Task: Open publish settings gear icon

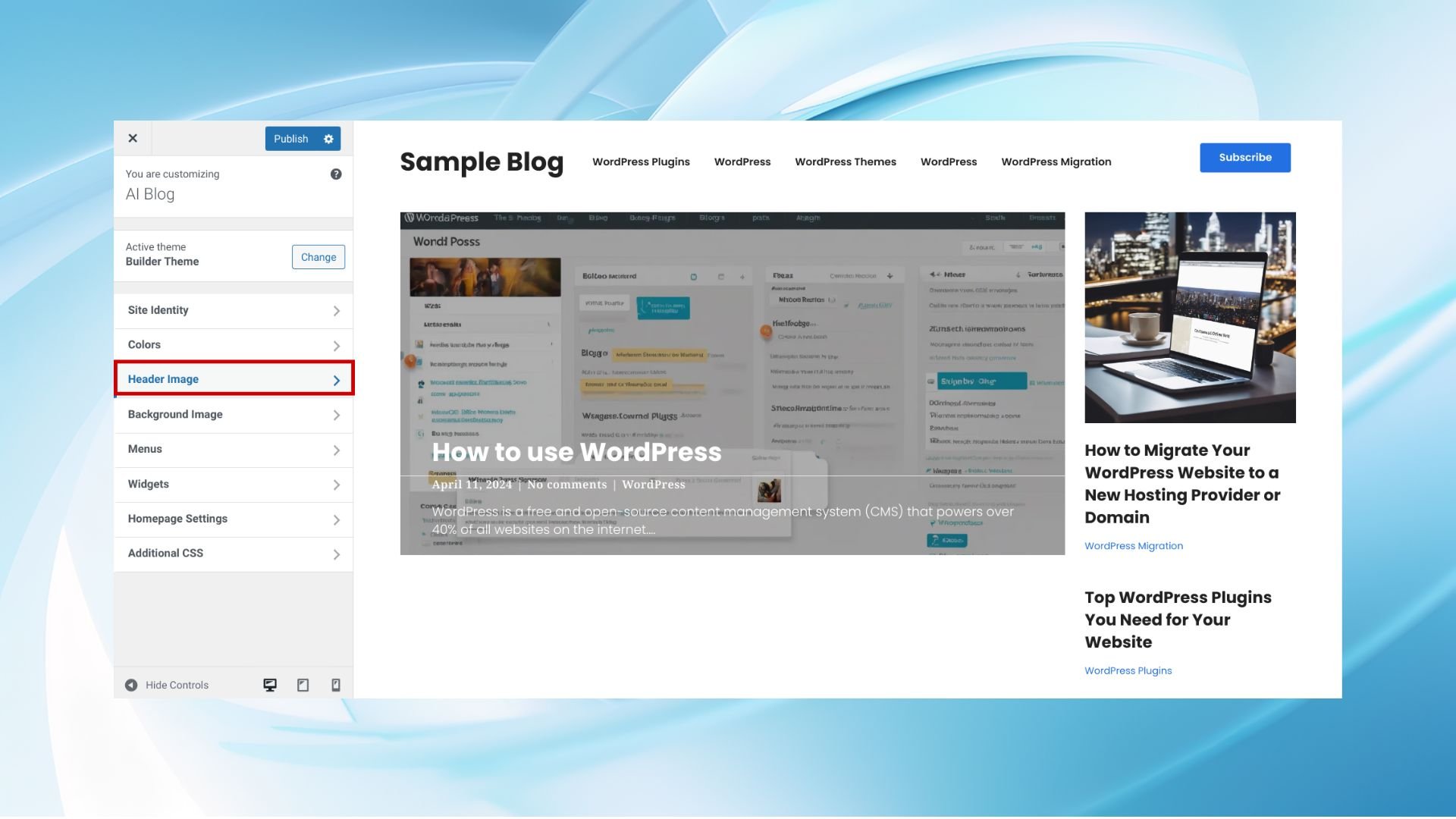Action: click(x=328, y=139)
